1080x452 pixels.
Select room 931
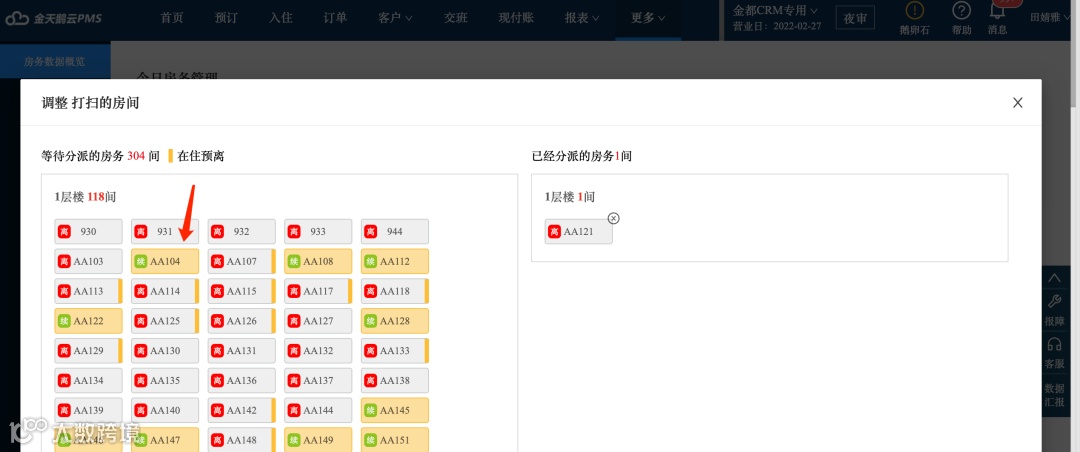click(165, 232)
